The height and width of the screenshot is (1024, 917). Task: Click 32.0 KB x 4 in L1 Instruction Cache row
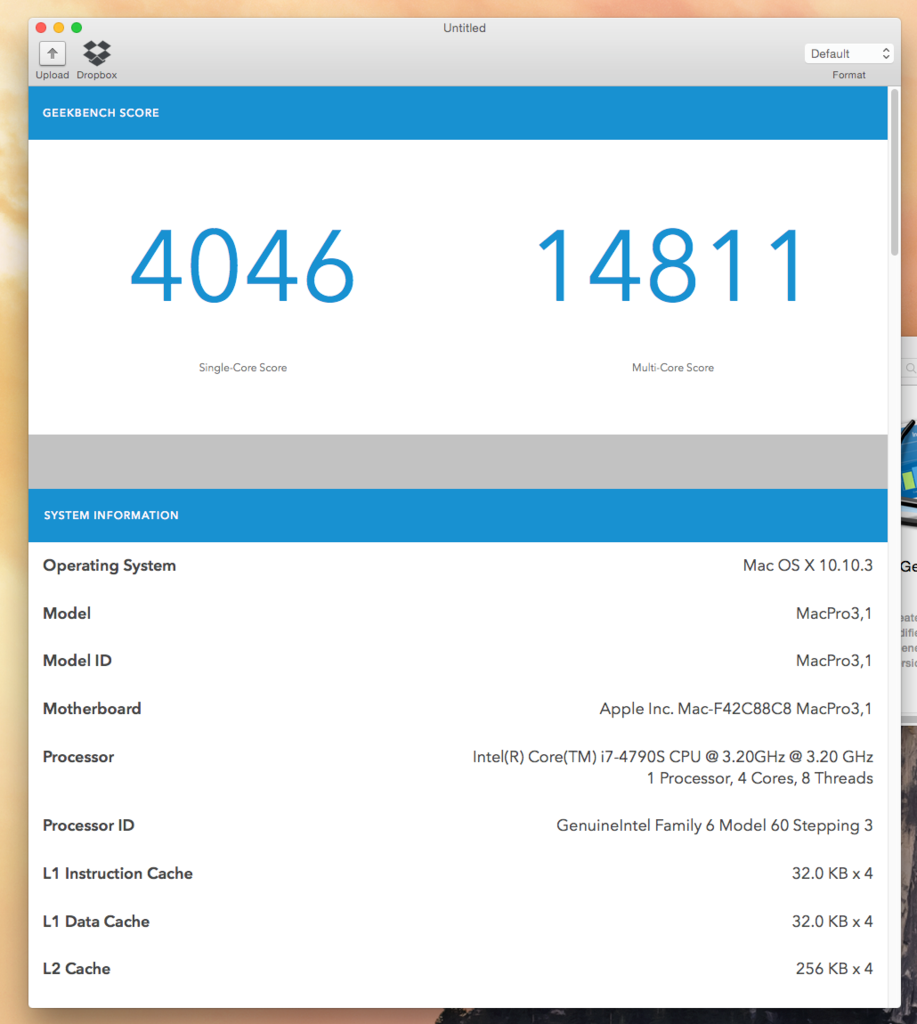[x=832, y=874]
